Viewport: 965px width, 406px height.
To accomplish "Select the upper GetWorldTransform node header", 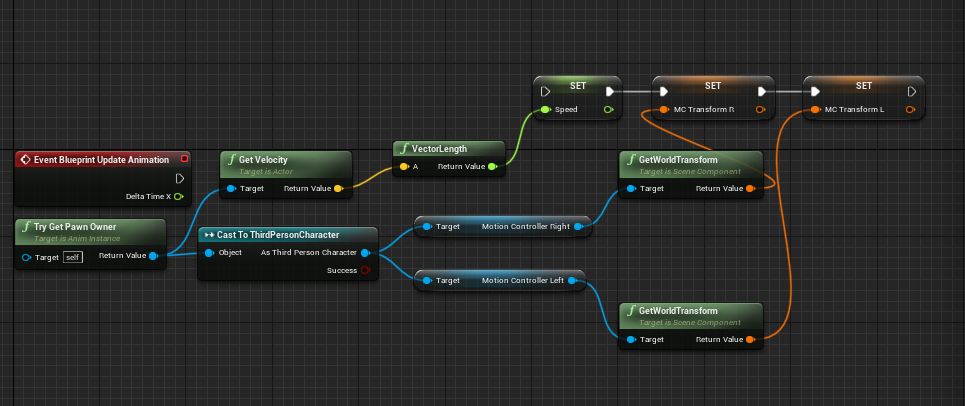I will [x=691, y=164].
